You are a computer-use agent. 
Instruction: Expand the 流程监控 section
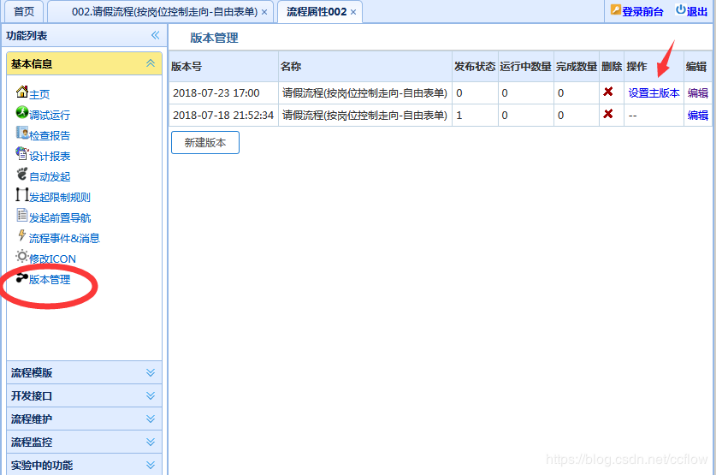150,442
